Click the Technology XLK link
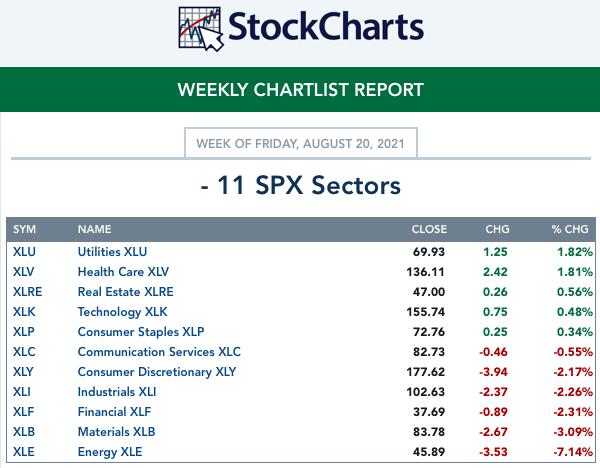The image size is (600, 468). [x=122, y=312]
